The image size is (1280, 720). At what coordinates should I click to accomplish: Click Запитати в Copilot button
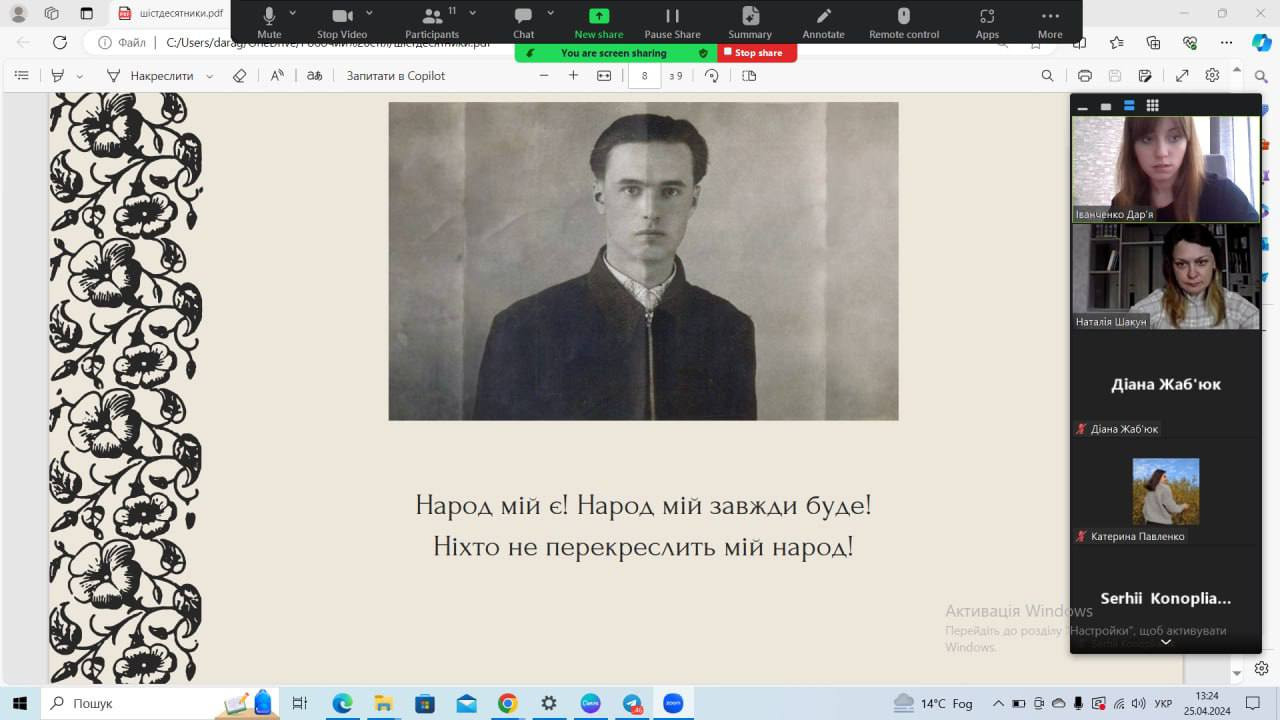pos(396,76)
